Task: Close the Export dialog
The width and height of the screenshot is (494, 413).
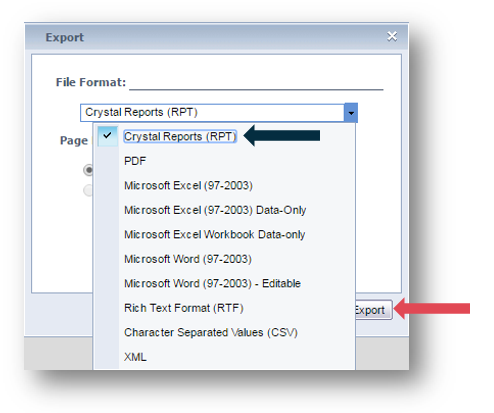Action: tap(392, 36)
